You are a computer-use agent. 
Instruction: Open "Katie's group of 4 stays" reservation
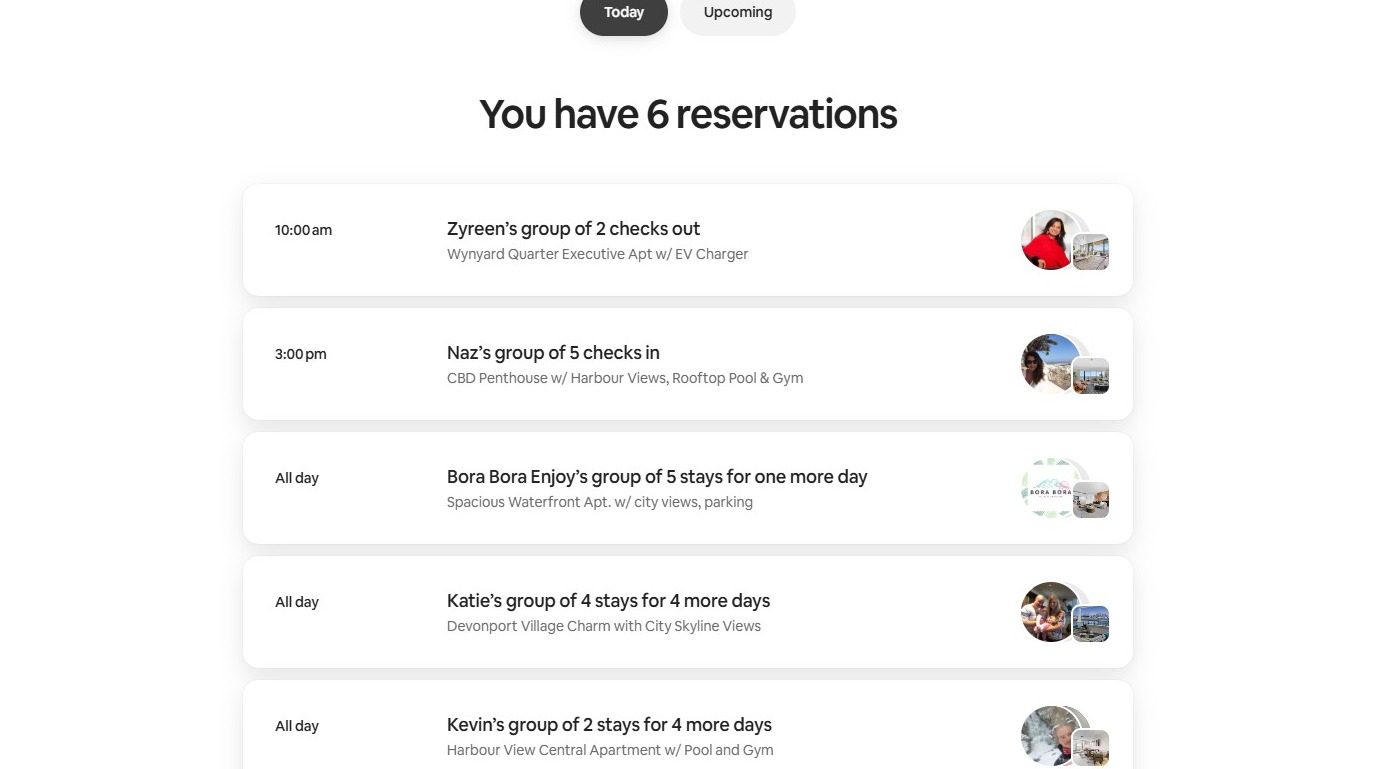click(x=688, y=612)
